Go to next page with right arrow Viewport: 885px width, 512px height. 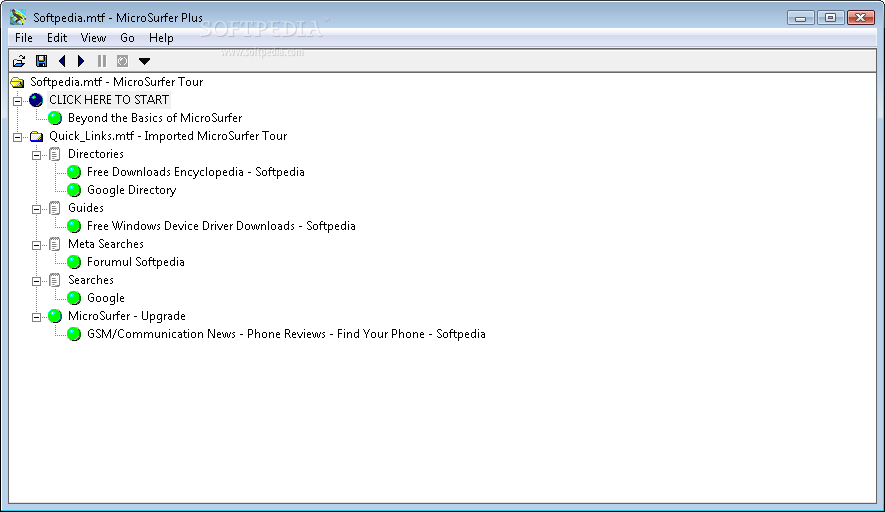[x=81, y=61]
